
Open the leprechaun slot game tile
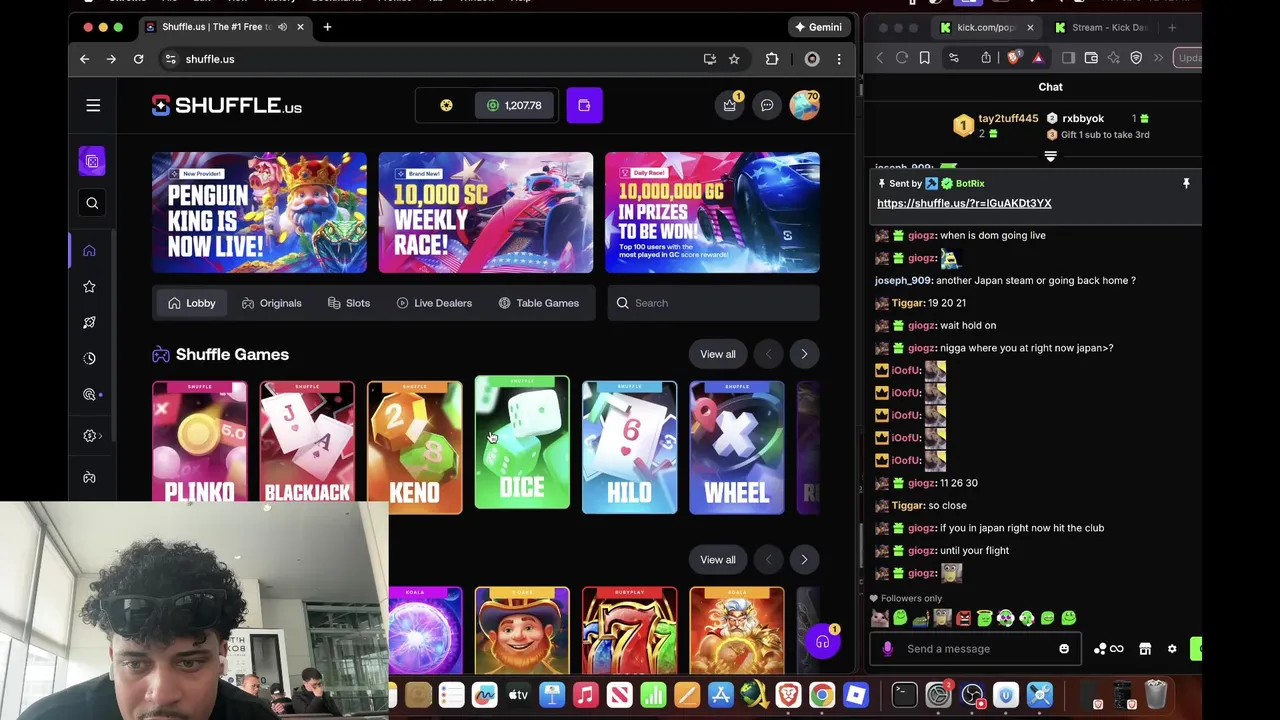(x=522, y=630)
